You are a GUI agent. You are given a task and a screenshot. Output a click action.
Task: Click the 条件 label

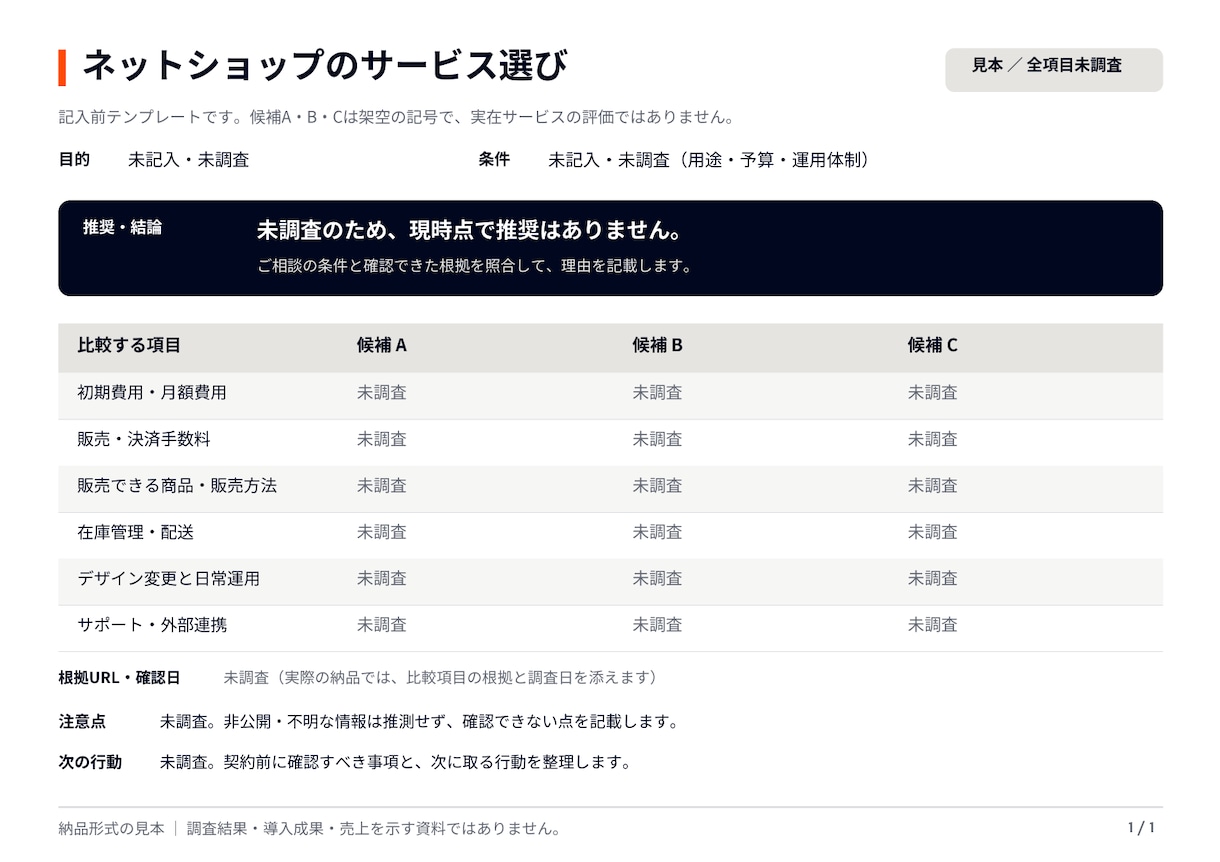click(x=494, y=159)
